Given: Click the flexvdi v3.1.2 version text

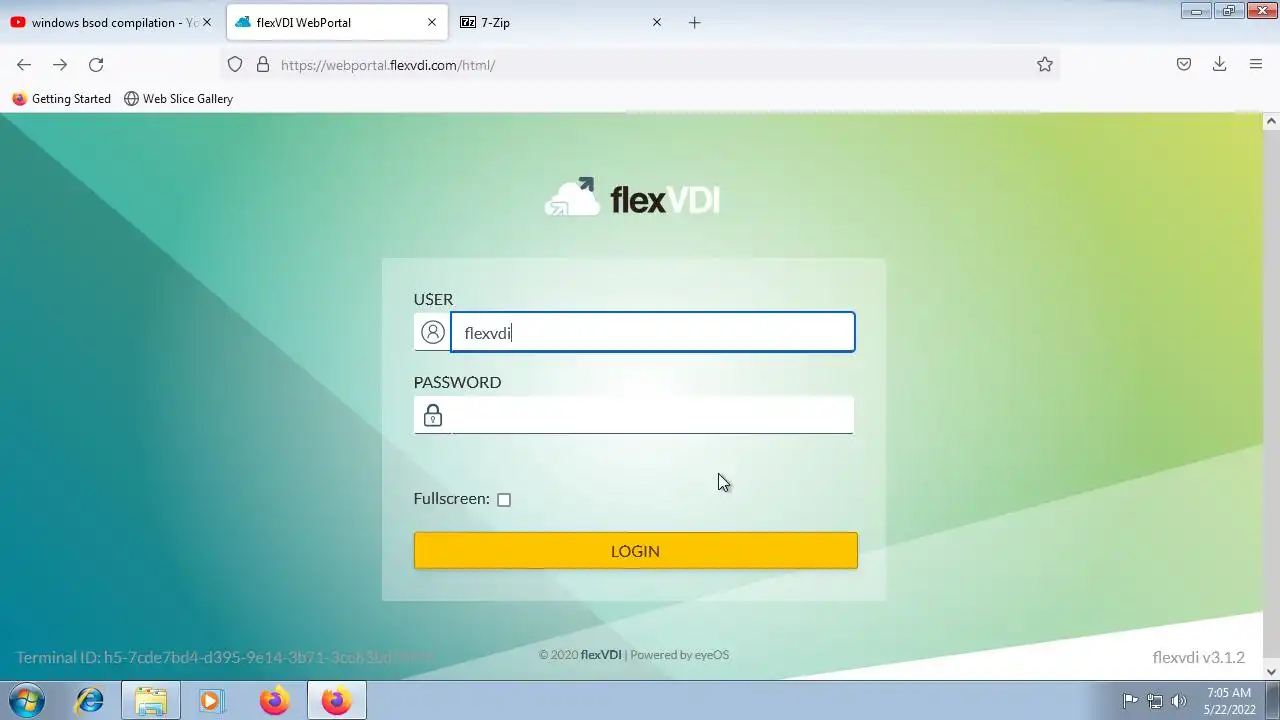Looking at the screenshot, I should click(x=1198, y=657).
